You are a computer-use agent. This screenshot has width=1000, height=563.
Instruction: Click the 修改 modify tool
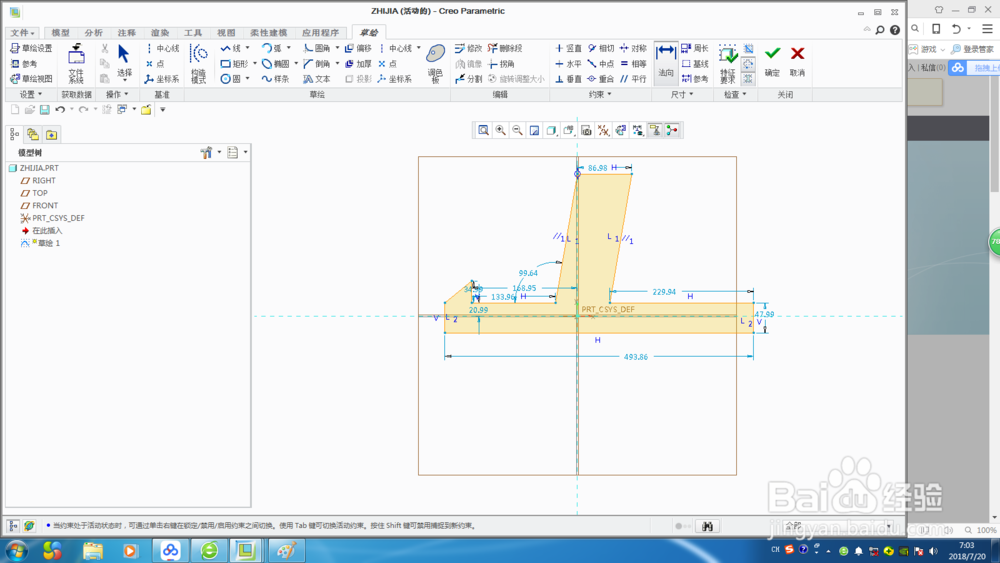[469, 48]
